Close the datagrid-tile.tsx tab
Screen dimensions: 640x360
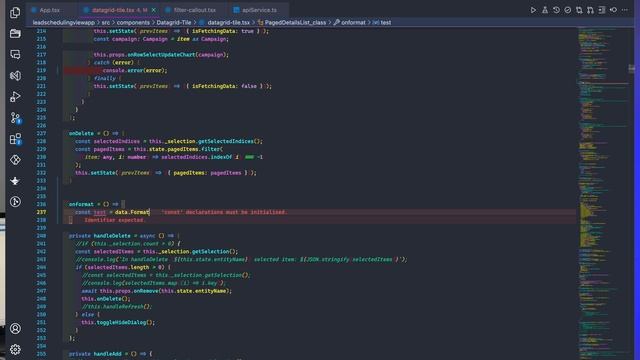[153, 10]
